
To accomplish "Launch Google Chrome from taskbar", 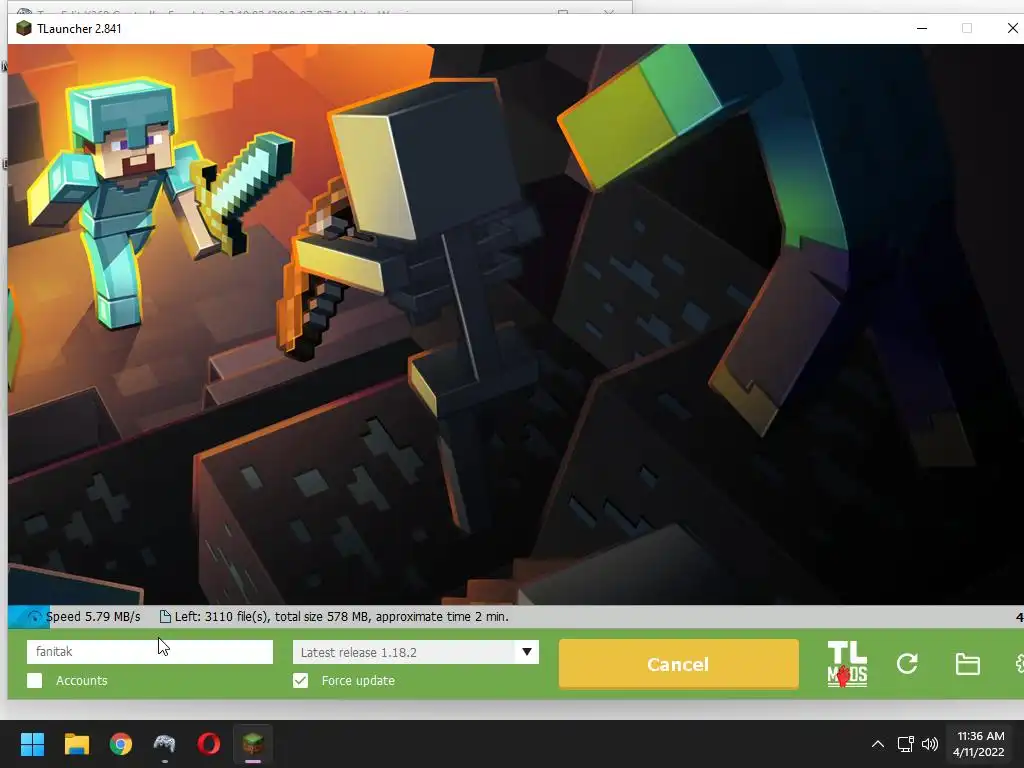I will point(121,744).
